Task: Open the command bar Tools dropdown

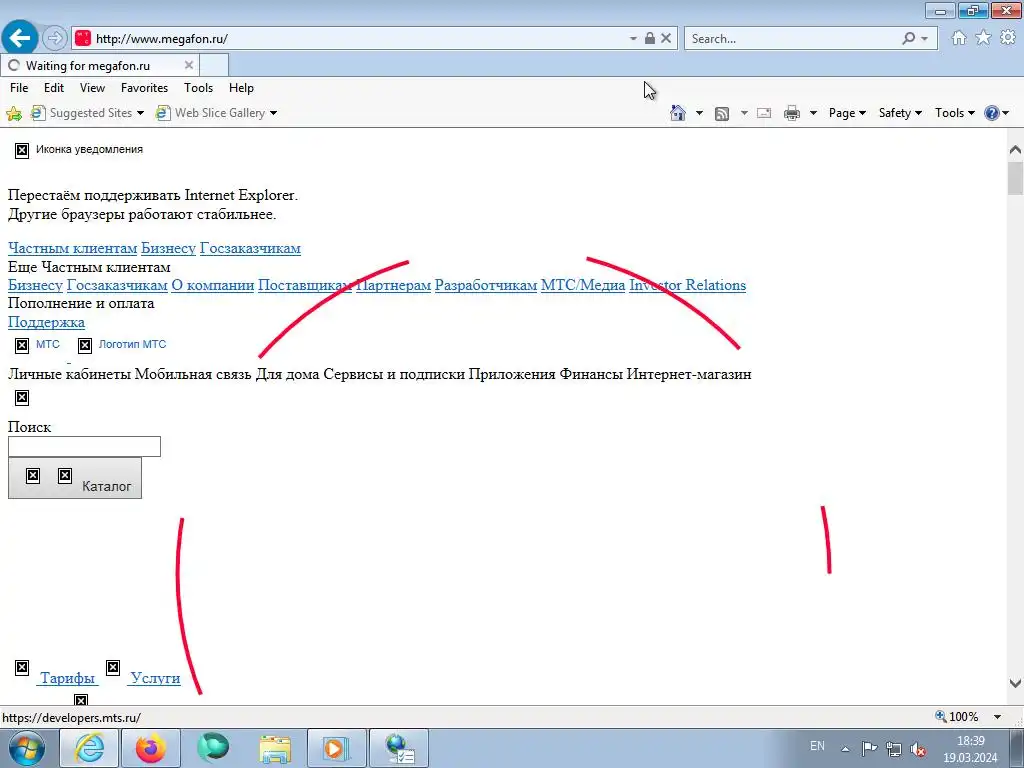Action: click(x=954, y=113)
